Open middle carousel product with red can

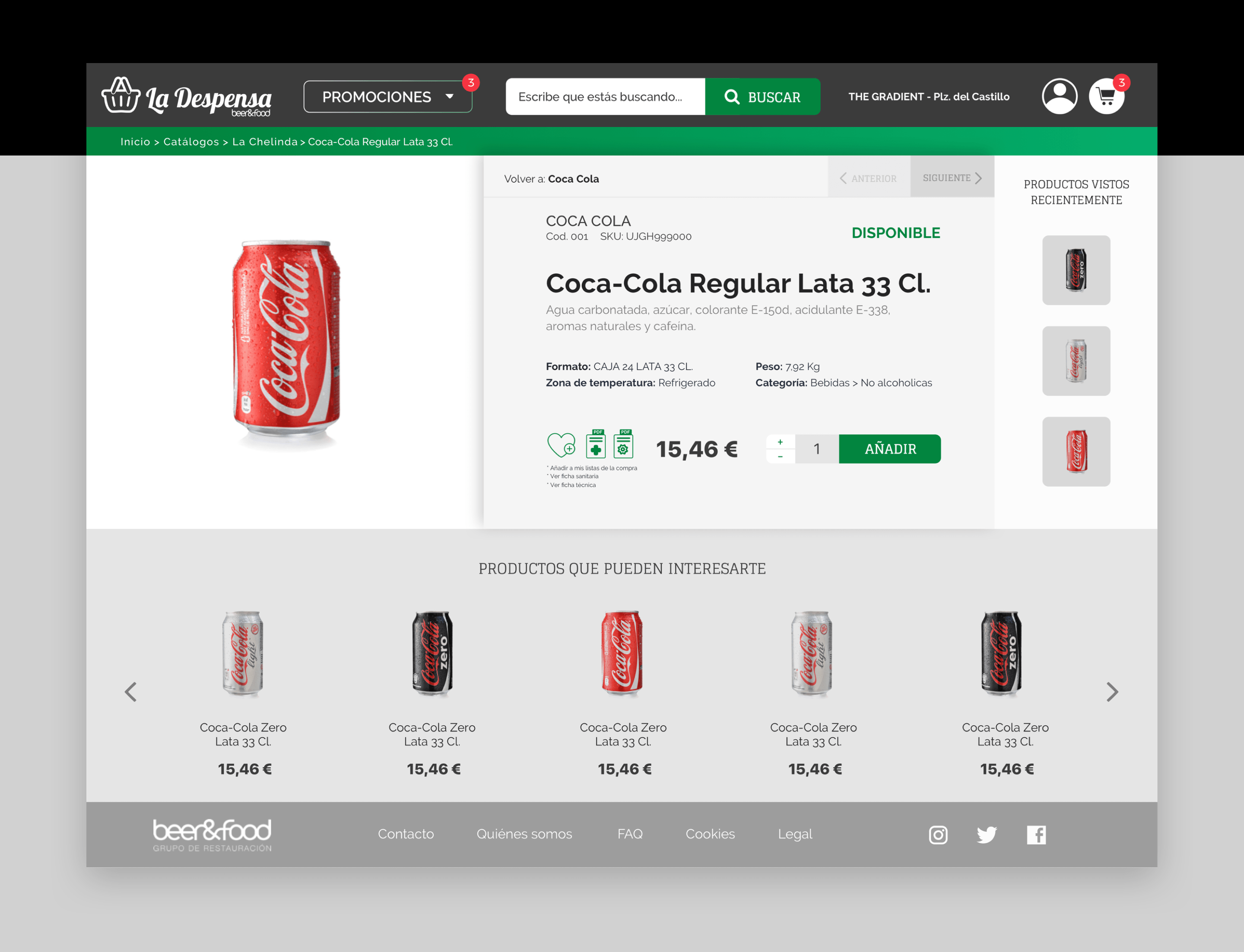(x=622, y=653)
